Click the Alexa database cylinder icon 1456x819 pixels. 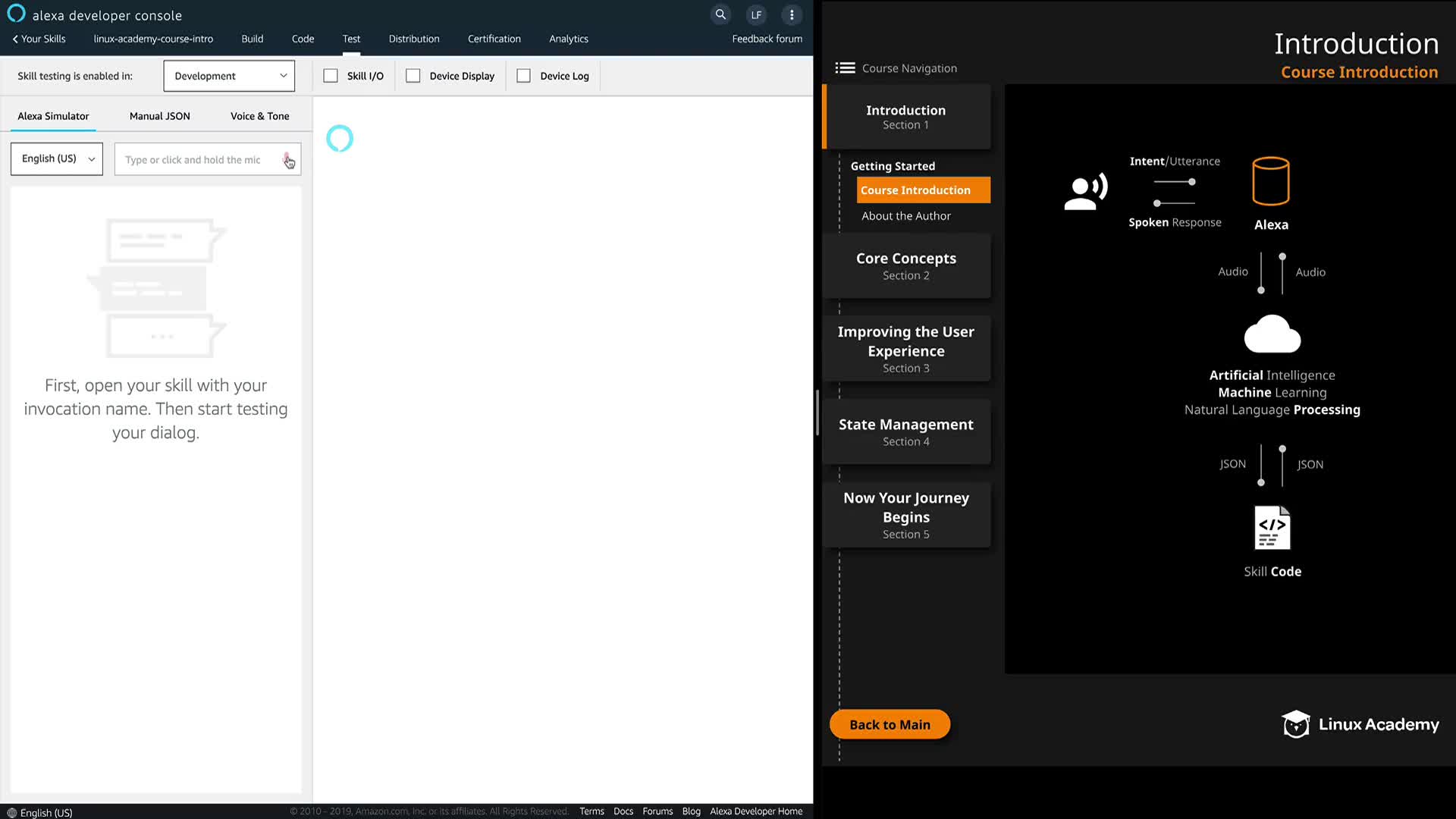pyautogui.click(x=1271, y=181)
